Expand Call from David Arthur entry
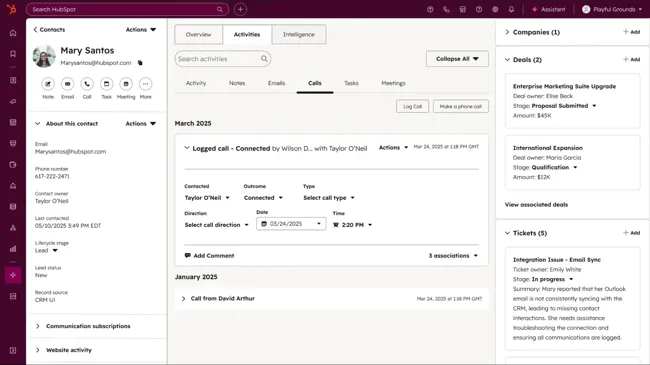Viewport: 650px width, 365px height. (x=183, y=299)
